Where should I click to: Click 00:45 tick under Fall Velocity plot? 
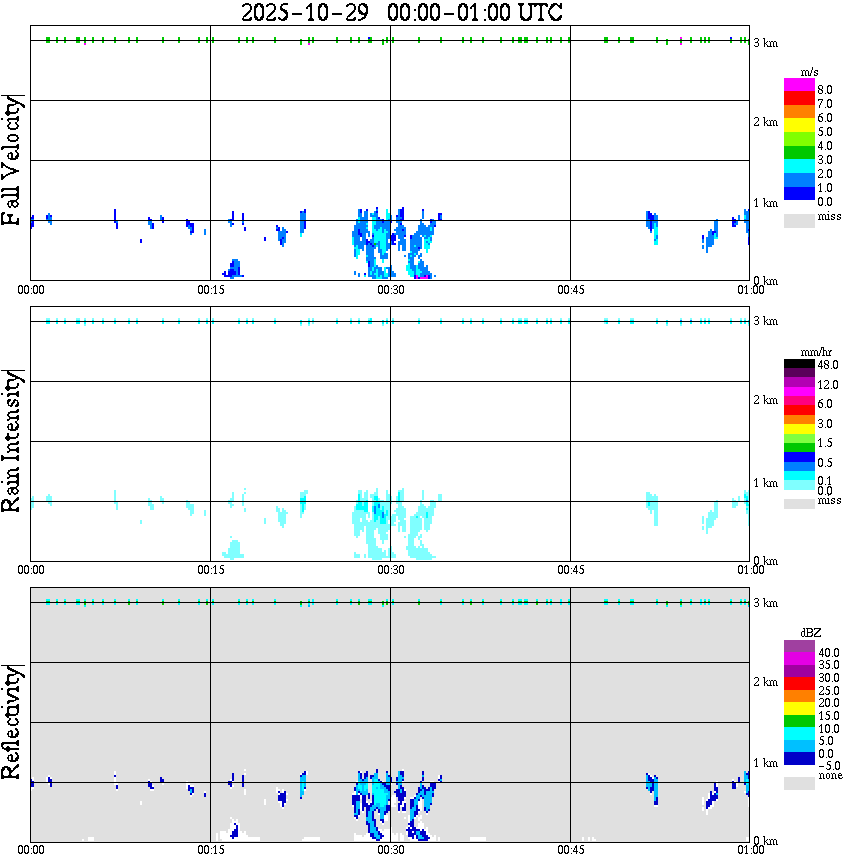571,290
